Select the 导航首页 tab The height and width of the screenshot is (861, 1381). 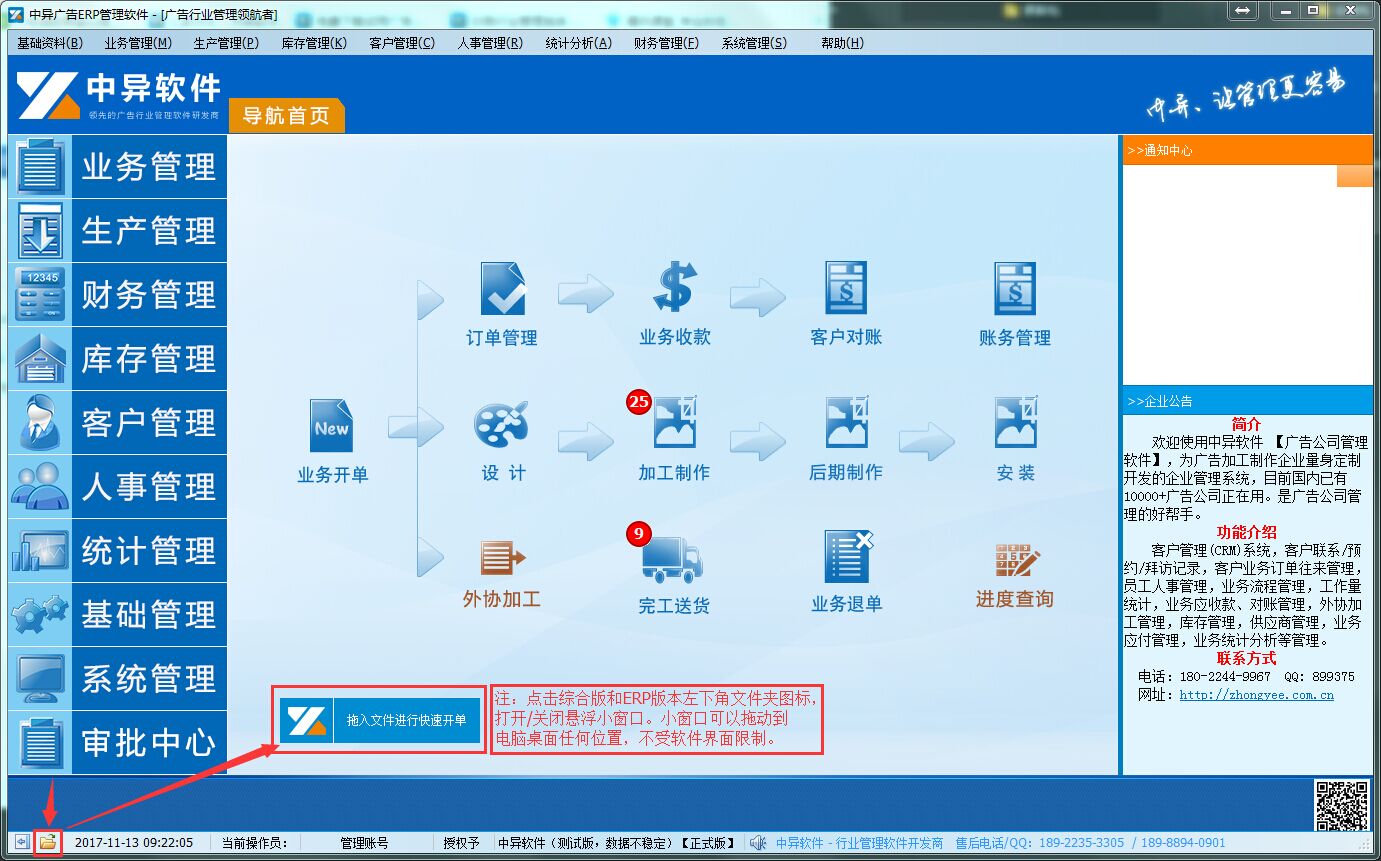(286, 115)
